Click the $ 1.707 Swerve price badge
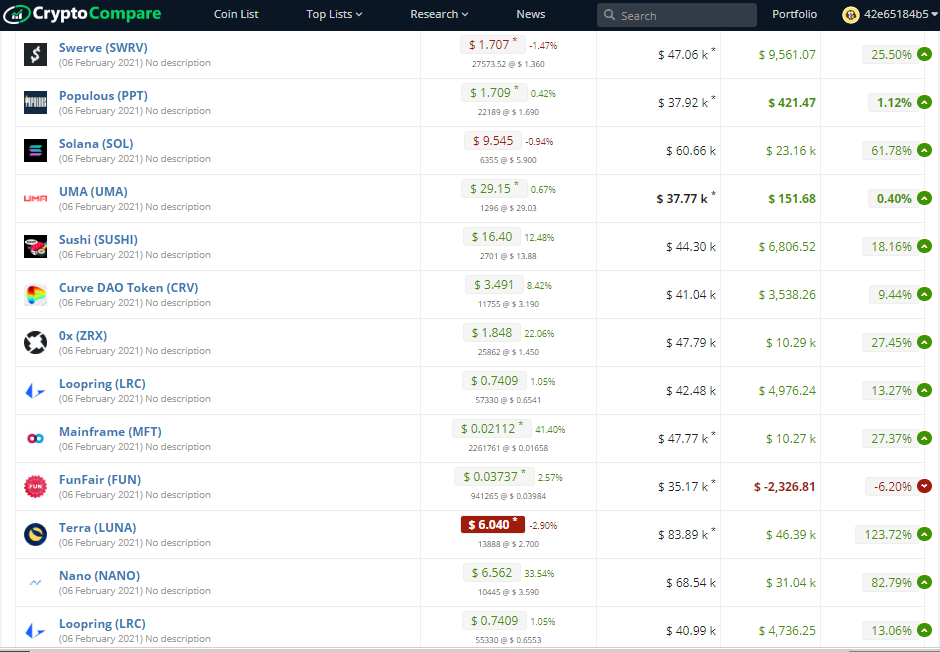 [493, 44]
